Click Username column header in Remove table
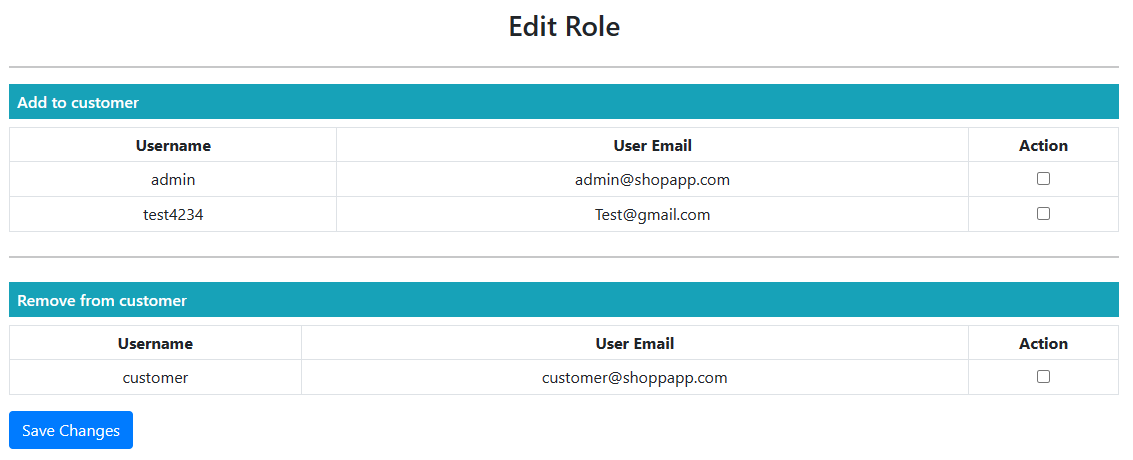The image size is (1133, 460). click(155, 343)
